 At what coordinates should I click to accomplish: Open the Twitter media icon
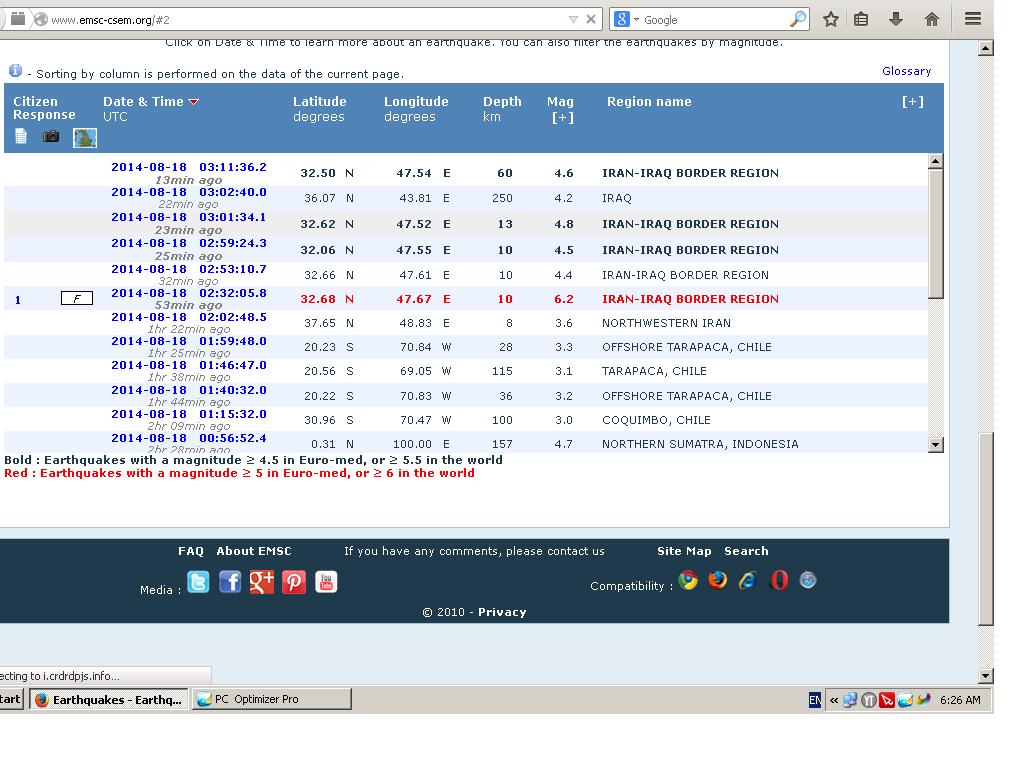coord(198,582)
